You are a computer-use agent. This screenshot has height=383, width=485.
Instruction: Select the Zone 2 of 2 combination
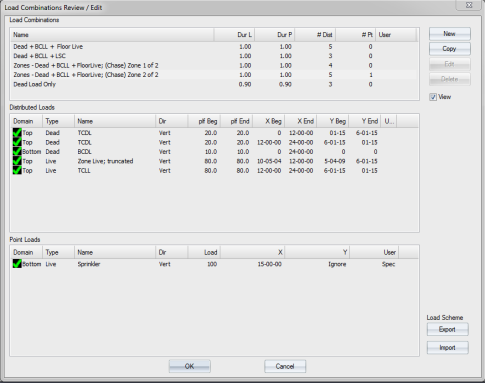(x=214, y=75)
